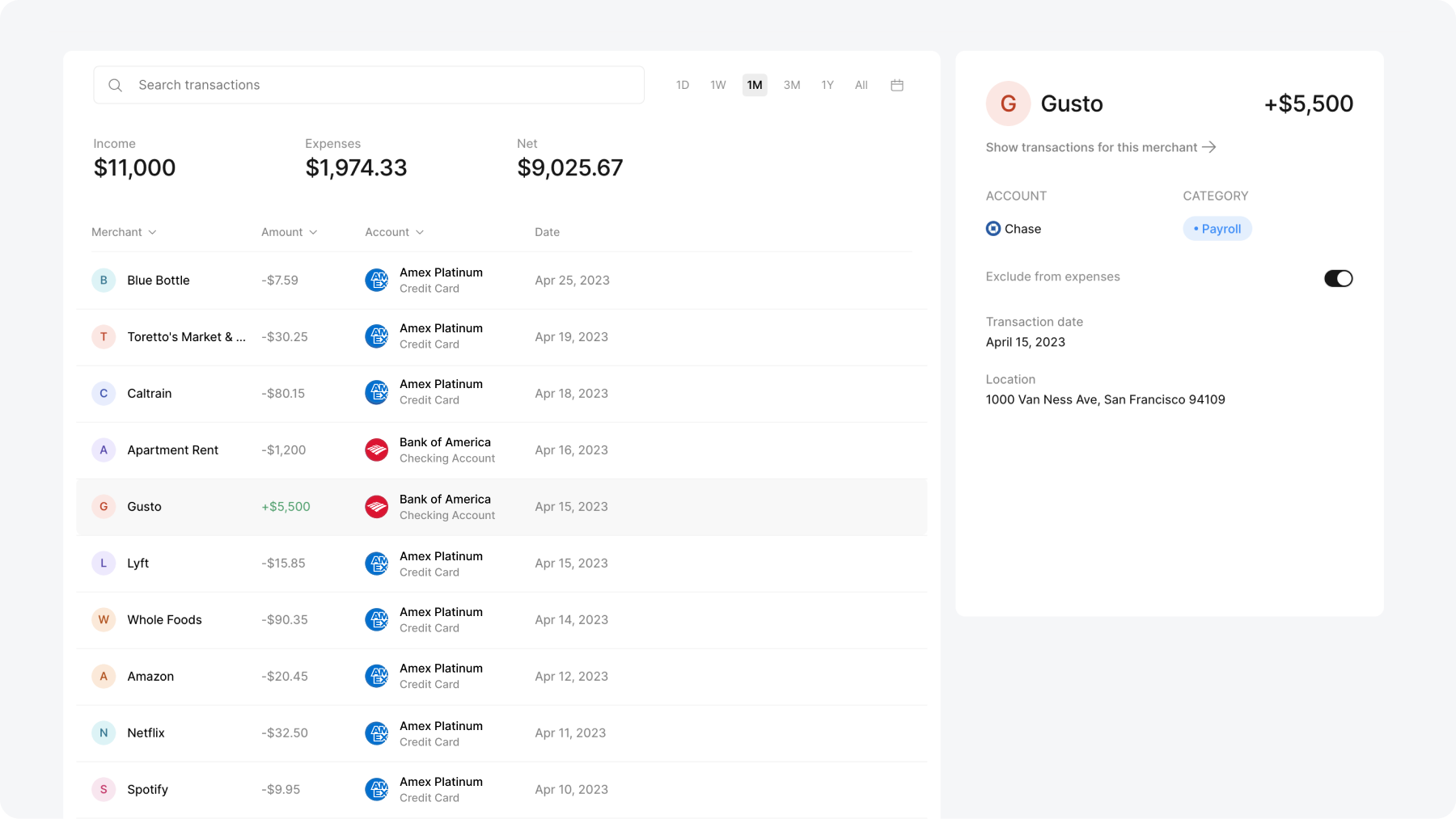The image size is (1456, 819).
Task: Click the -$15.85 Lyft amount
Action: coord(284,564)
